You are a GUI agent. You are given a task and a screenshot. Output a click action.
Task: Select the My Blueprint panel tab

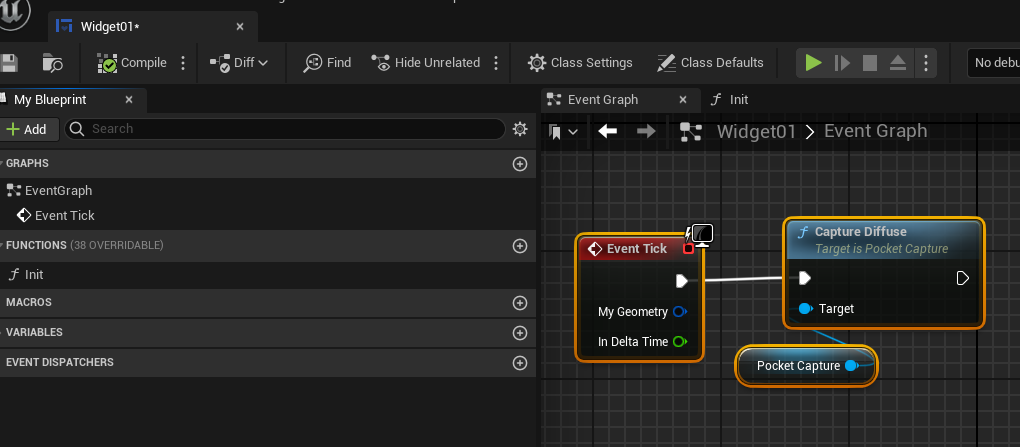point(50,100)
